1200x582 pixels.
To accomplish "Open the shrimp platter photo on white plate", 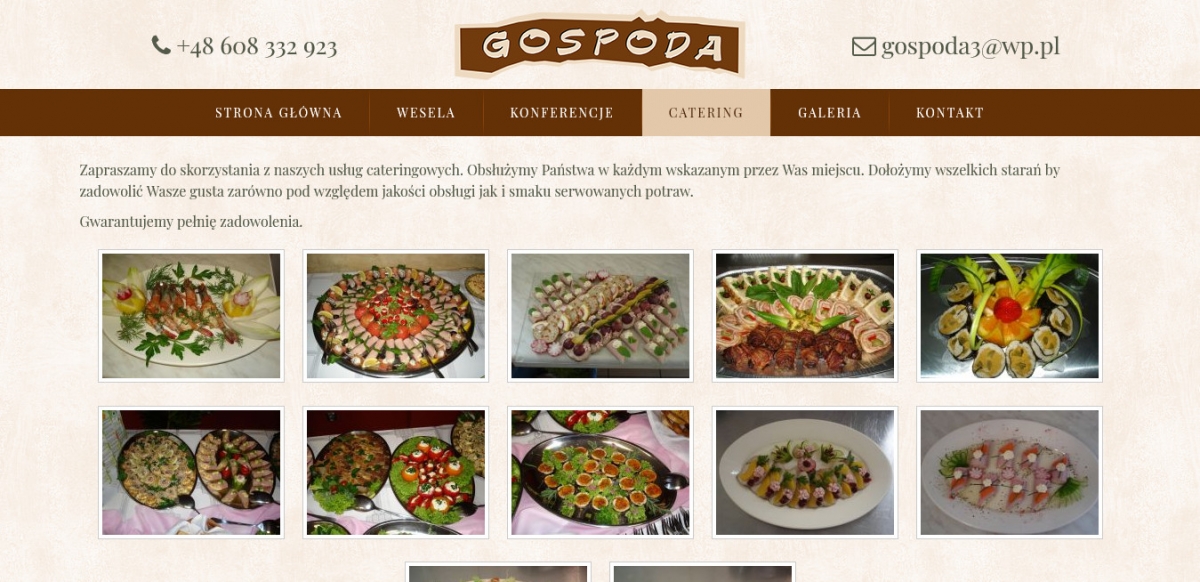I will point(191,316).
